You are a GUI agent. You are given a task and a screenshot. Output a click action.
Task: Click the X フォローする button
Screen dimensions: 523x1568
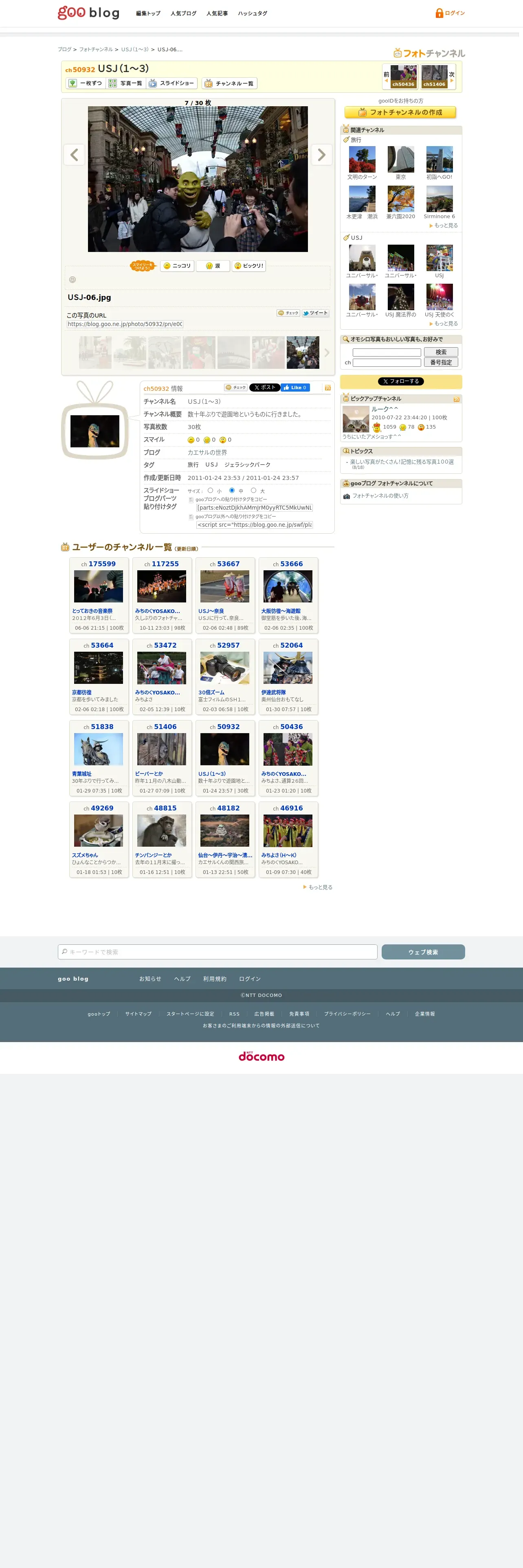[401, 382]
